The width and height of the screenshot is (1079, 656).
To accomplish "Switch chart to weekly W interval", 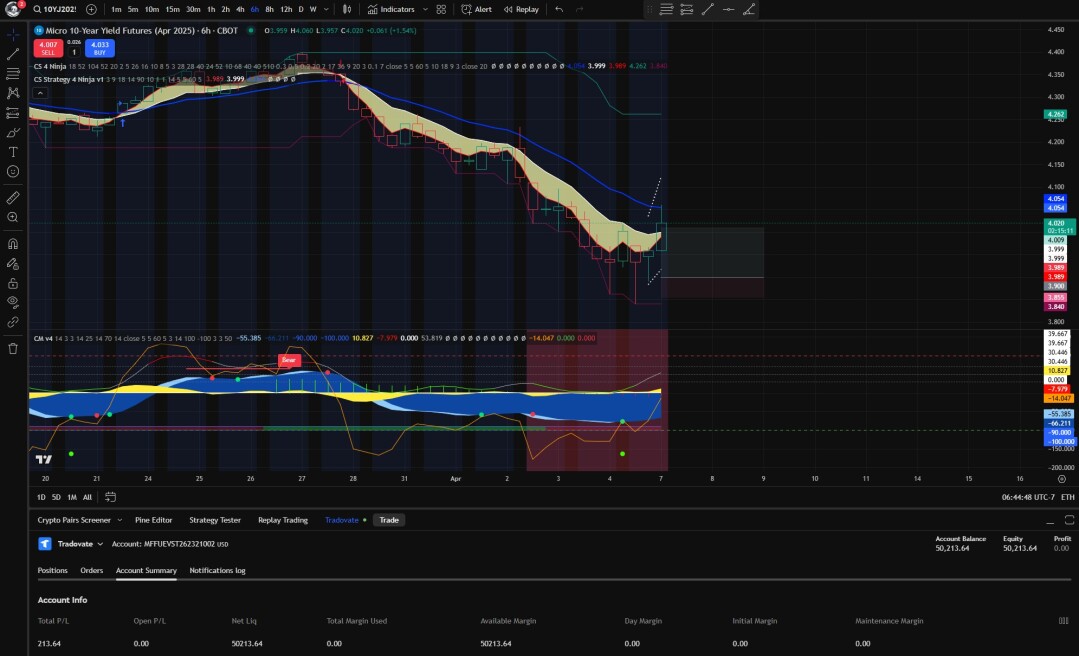I will (x=313, y=10).
